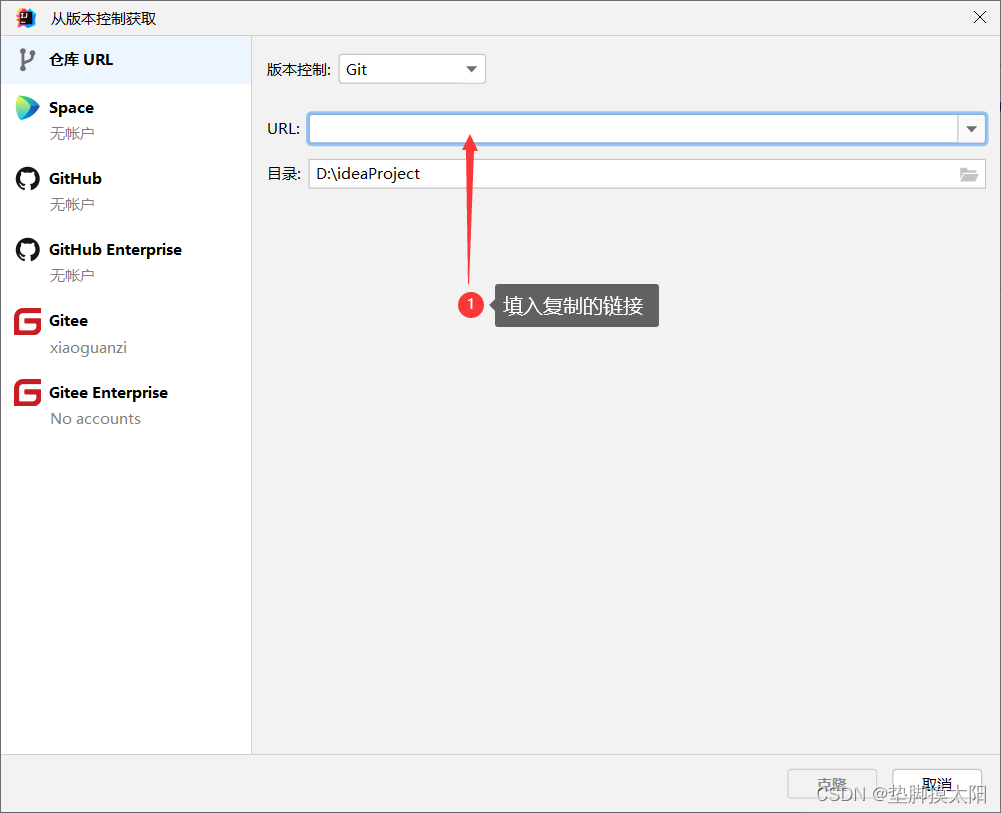Screen dimensions: 1001x813
Task: Click the URL: label
Action: click(x=283, y=129)
